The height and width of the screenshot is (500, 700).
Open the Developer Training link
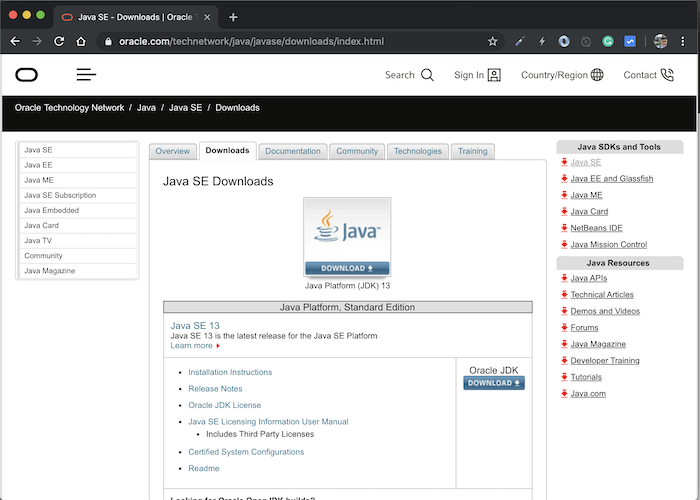pyautogui.click(x=605, y=361)
